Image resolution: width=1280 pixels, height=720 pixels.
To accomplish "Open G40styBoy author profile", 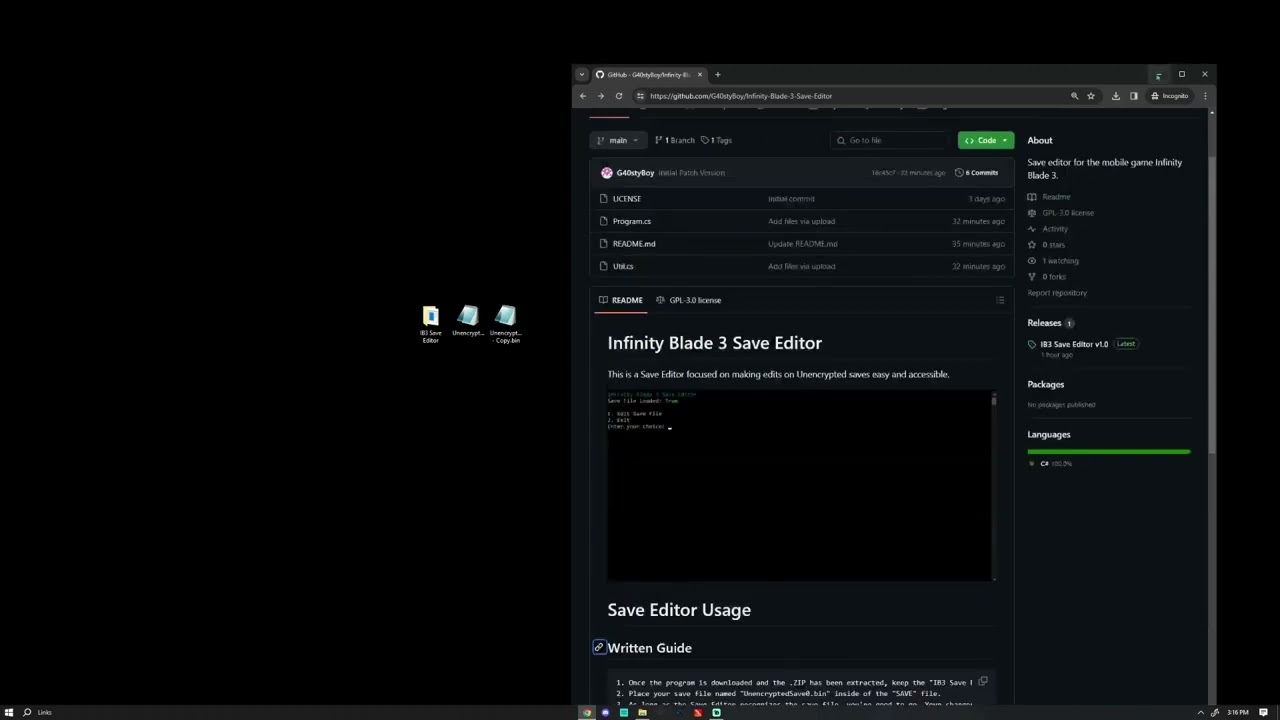I will point(635,173).
